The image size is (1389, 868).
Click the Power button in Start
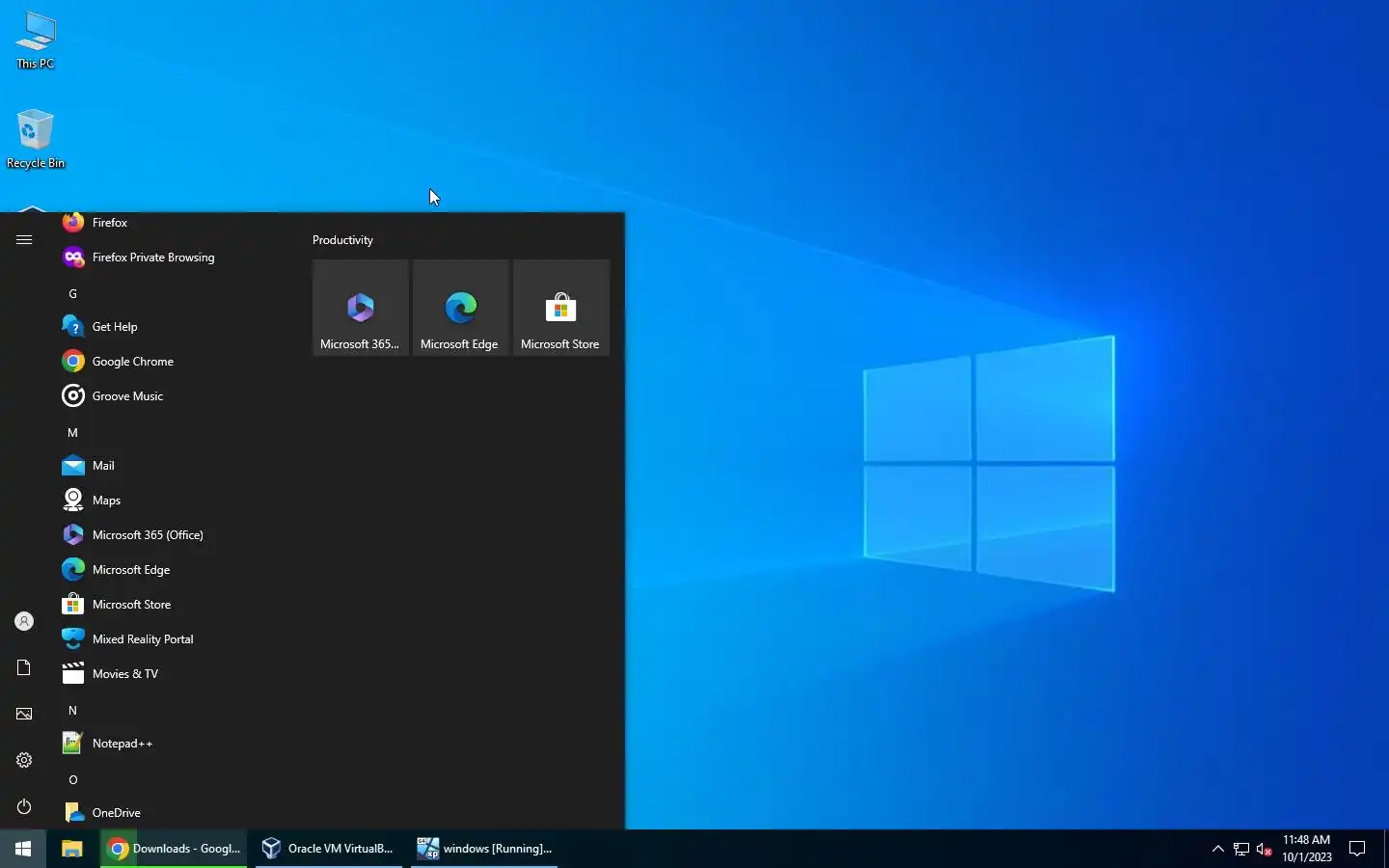(24, 807)
